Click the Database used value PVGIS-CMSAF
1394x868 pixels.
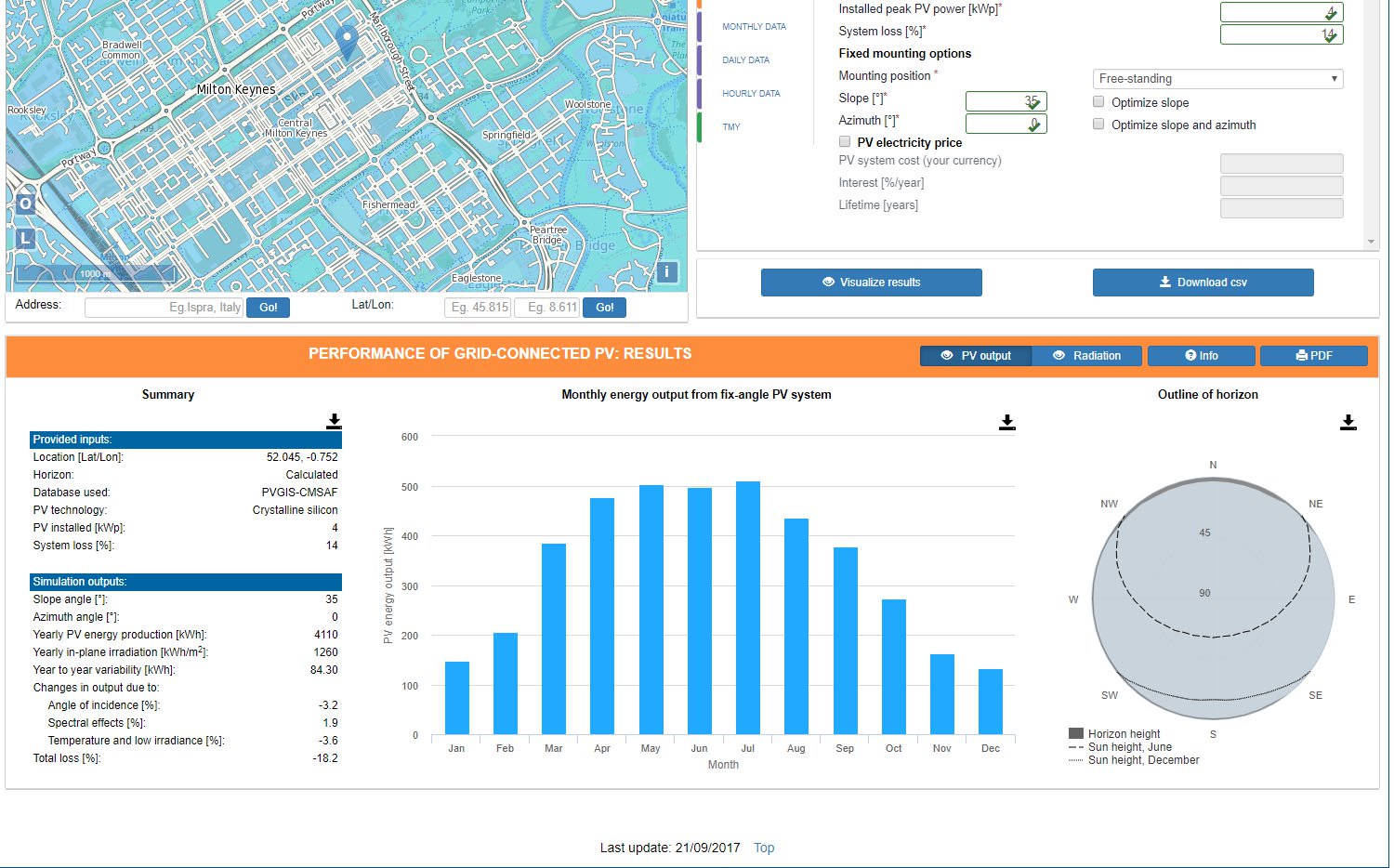click(x=299, y=493)
